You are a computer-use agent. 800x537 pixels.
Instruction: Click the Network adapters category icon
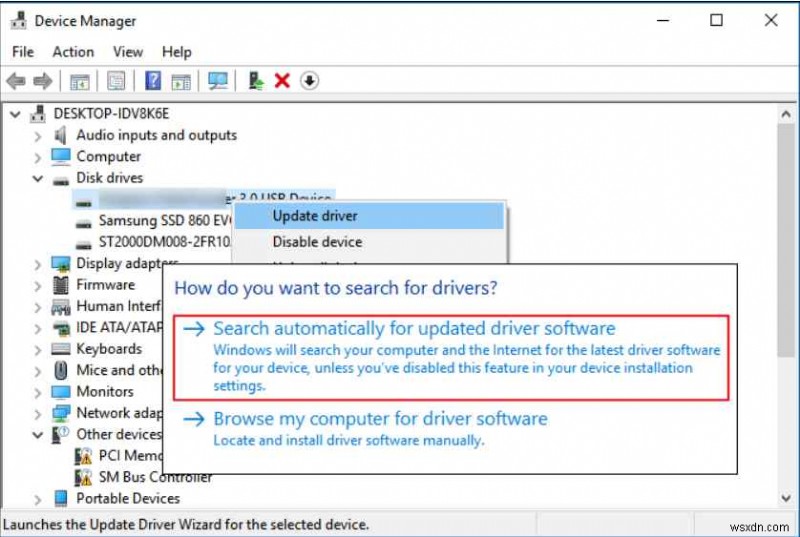(61, 413)
